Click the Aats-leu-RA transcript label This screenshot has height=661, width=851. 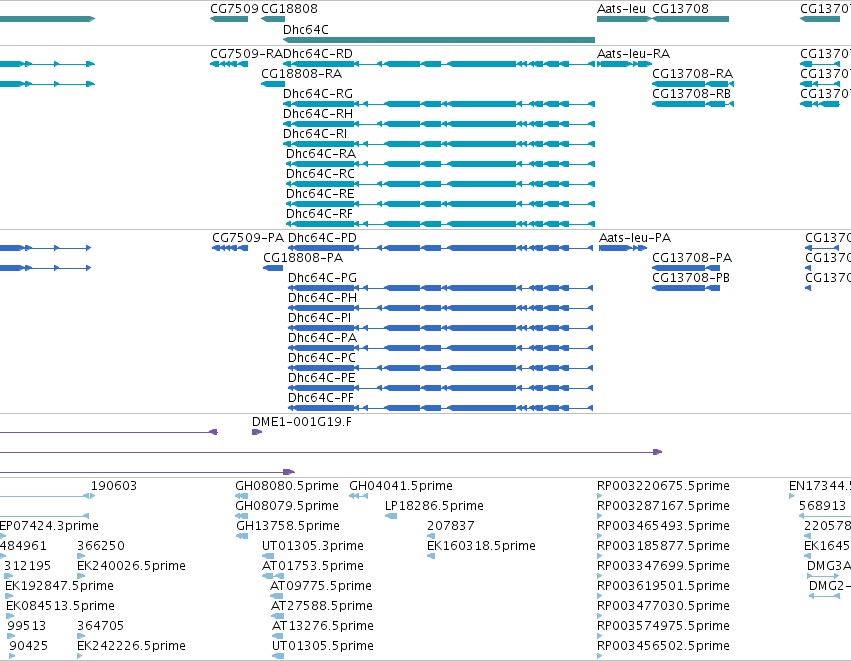633,54
